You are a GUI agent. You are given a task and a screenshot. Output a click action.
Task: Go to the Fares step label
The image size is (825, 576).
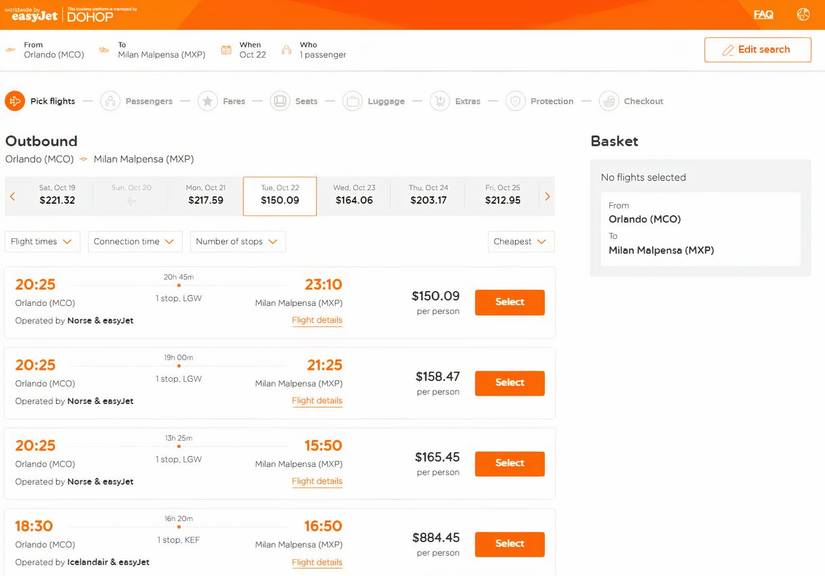pos(234,101)
